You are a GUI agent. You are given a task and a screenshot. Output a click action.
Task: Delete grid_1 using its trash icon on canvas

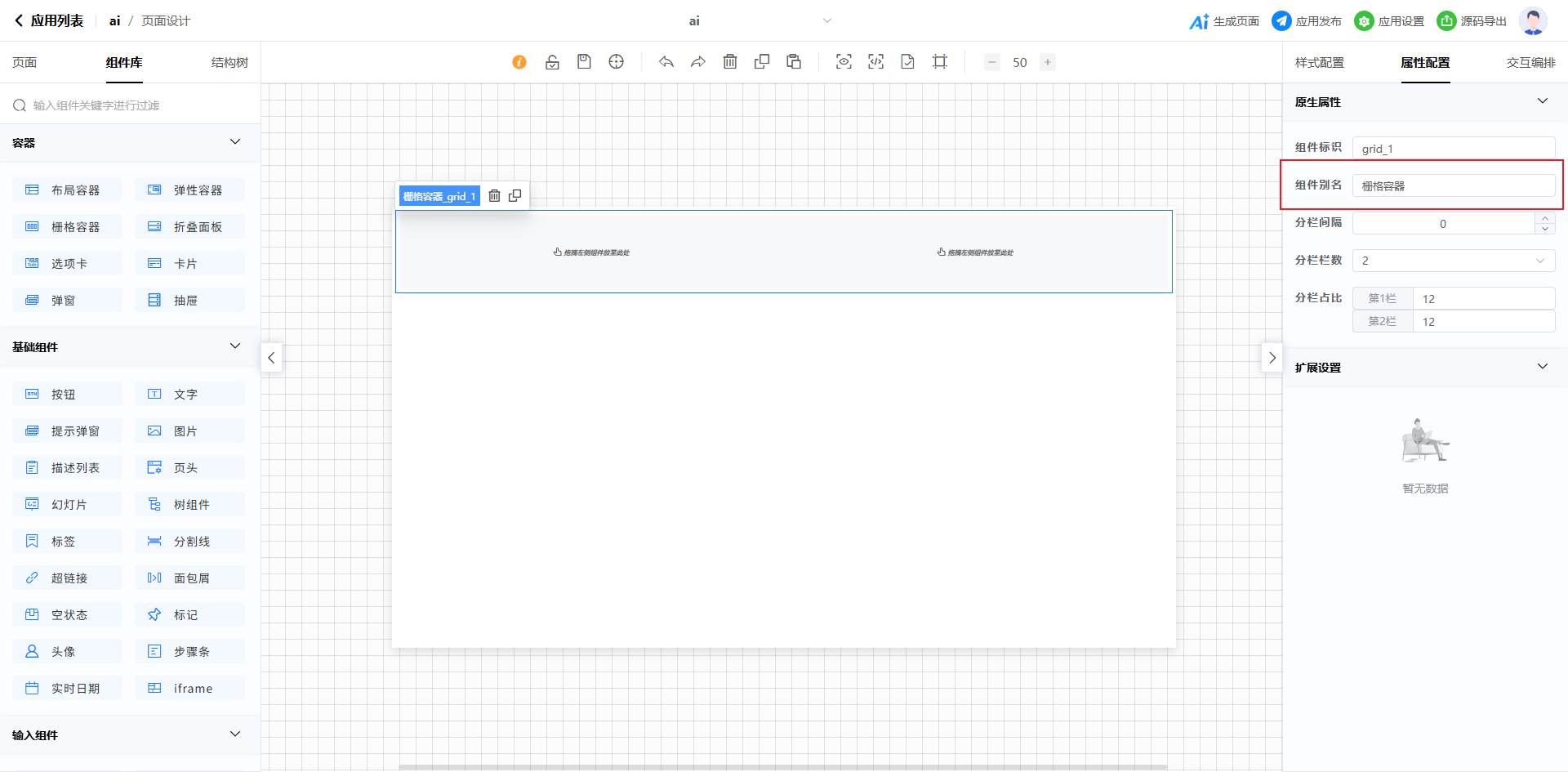pos(494,196)
